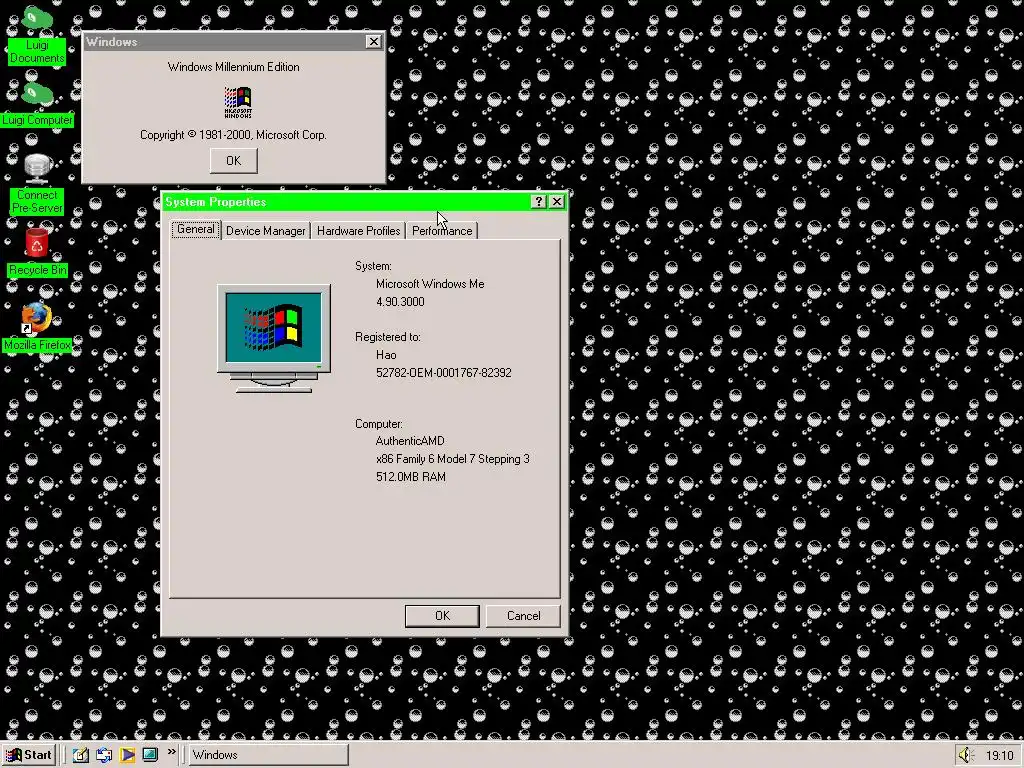Select the Mozilla Firefox shortcut icon

pos(37,327)
